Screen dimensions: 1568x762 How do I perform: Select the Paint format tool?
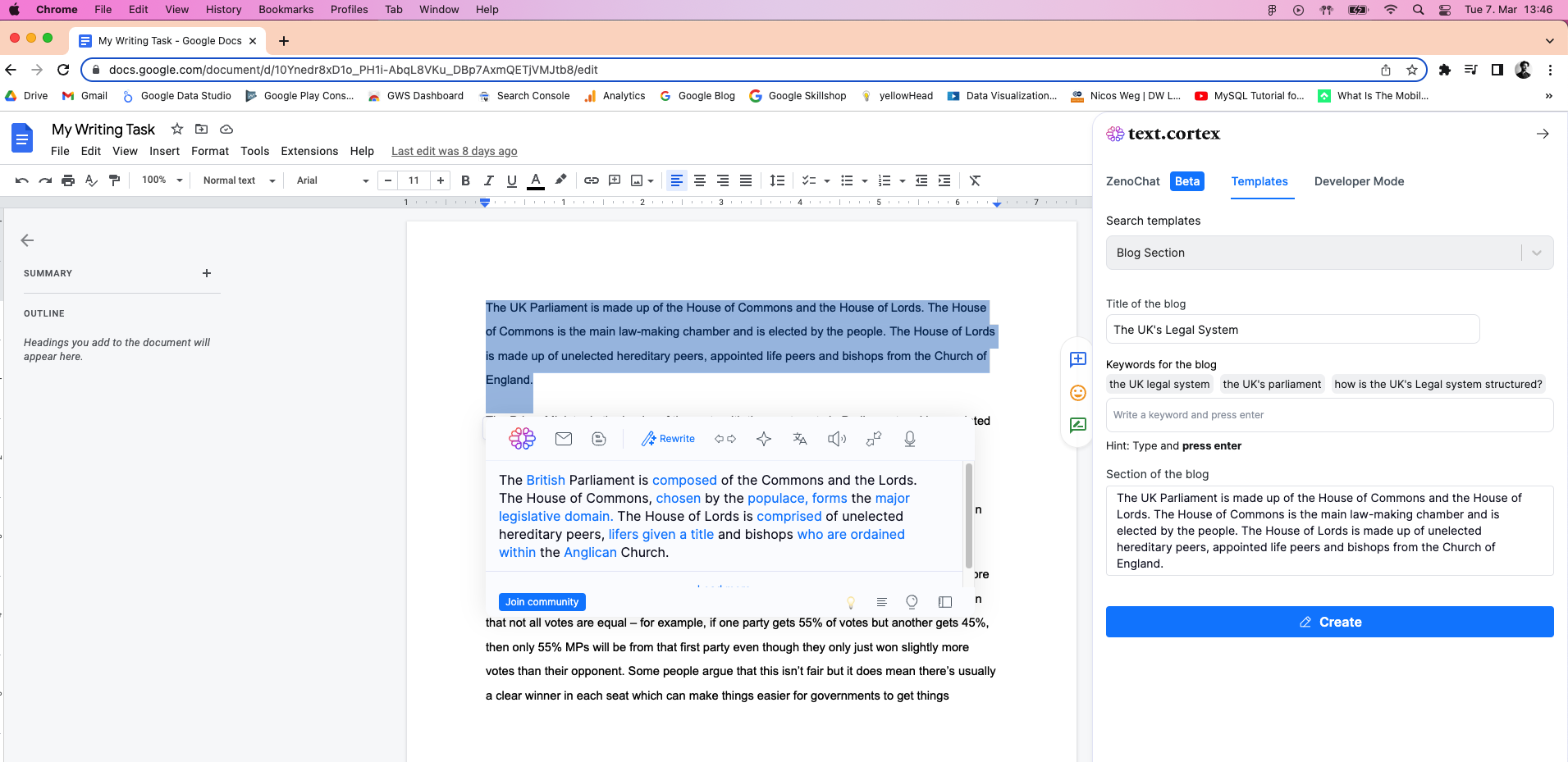point(114,180)
